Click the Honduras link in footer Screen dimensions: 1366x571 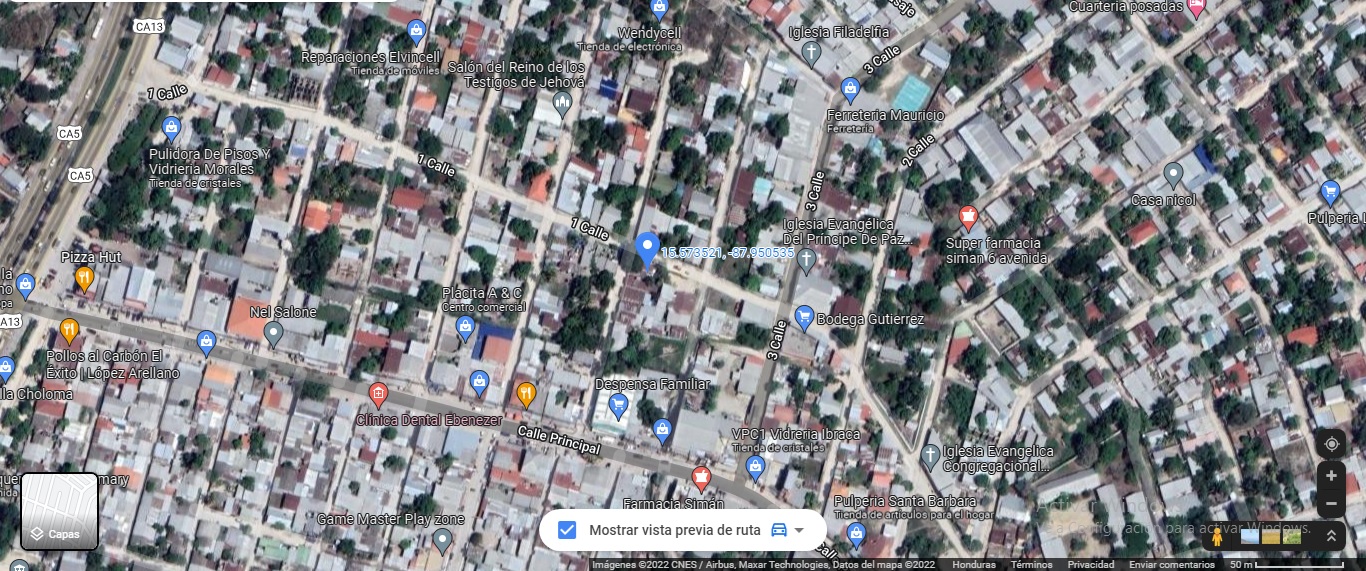[x=973, y=565]
